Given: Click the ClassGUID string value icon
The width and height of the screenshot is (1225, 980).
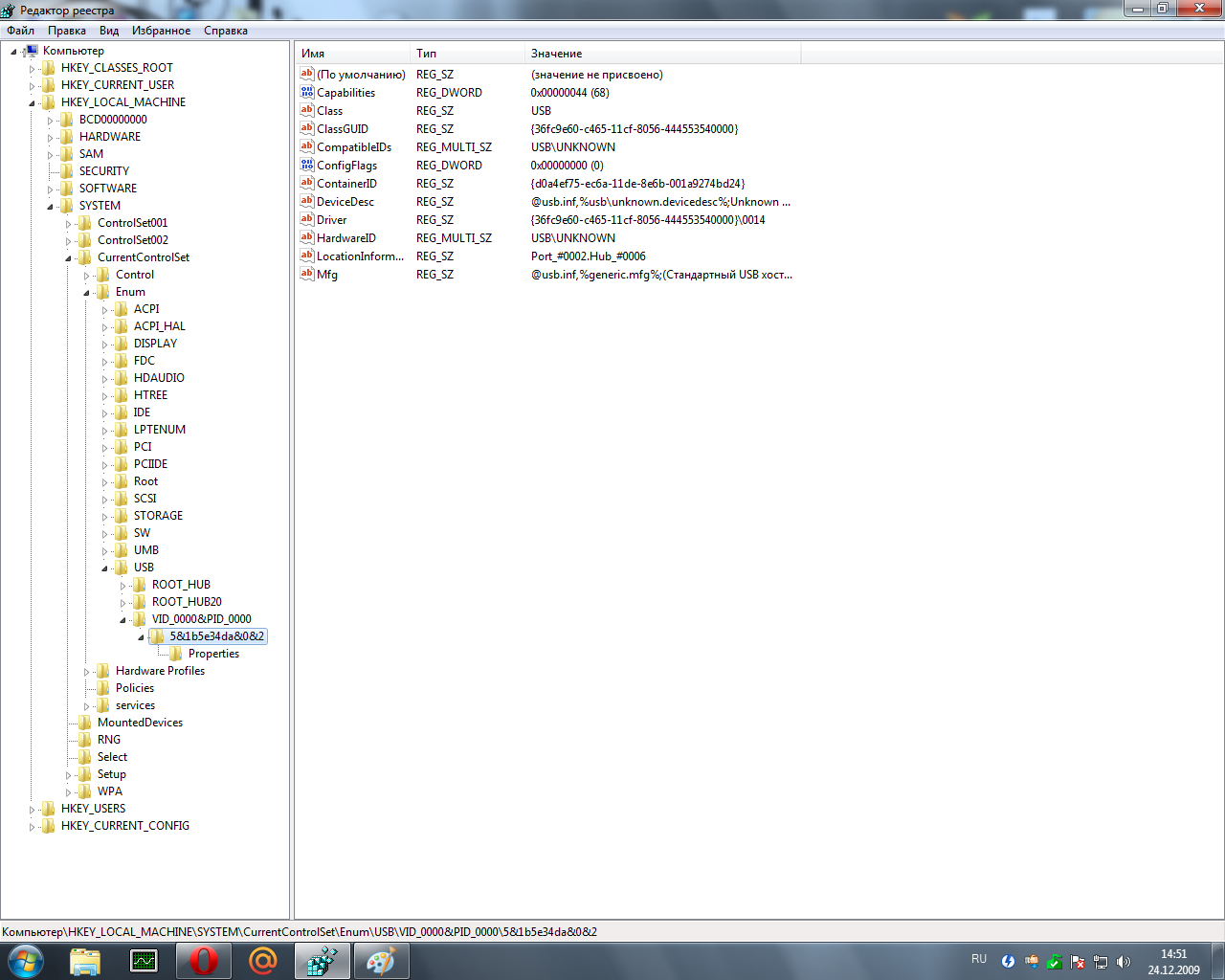Looking at the screenshot, I should pos(307,129).
